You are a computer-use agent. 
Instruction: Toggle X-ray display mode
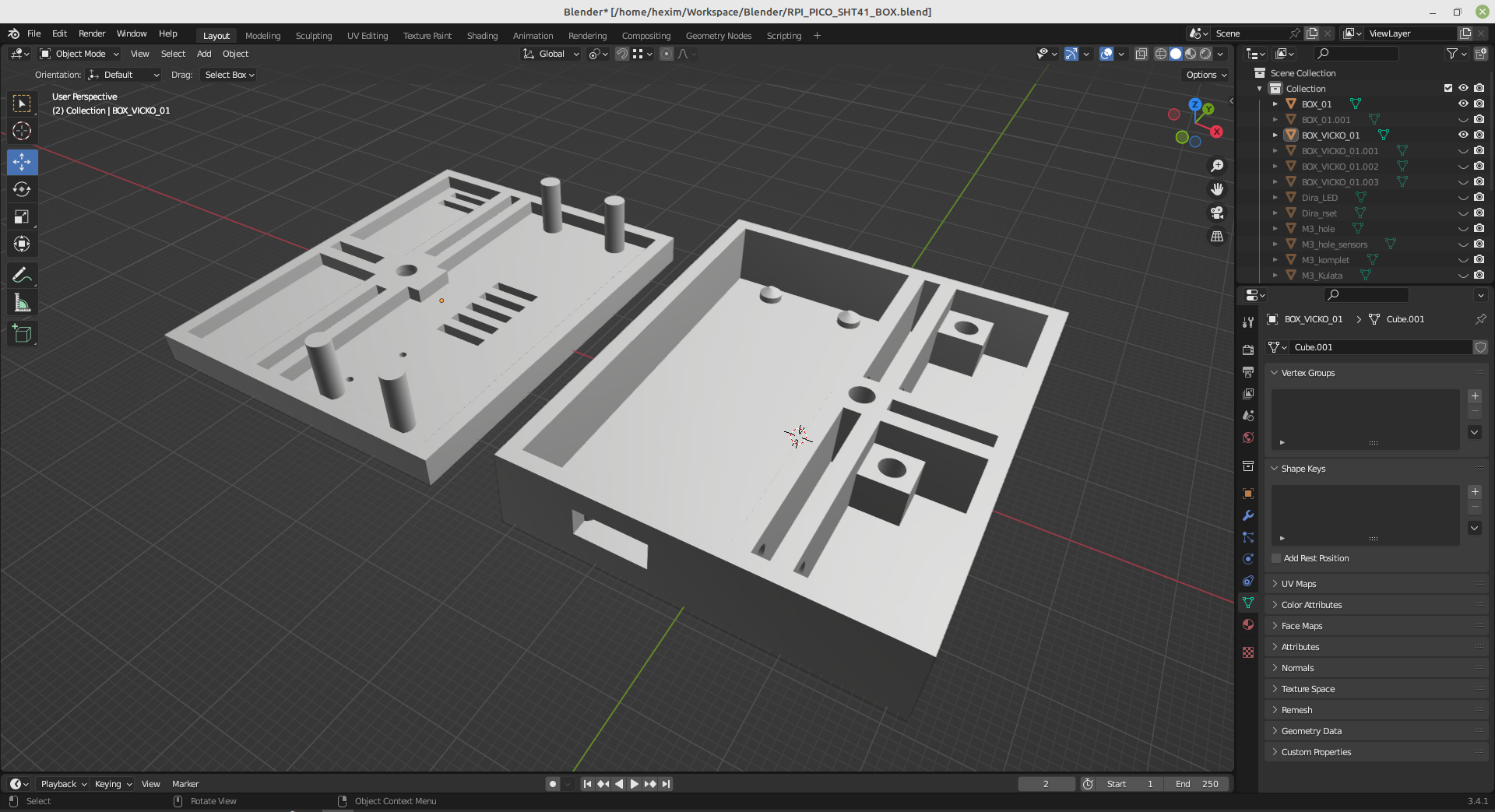(1141, 54)
